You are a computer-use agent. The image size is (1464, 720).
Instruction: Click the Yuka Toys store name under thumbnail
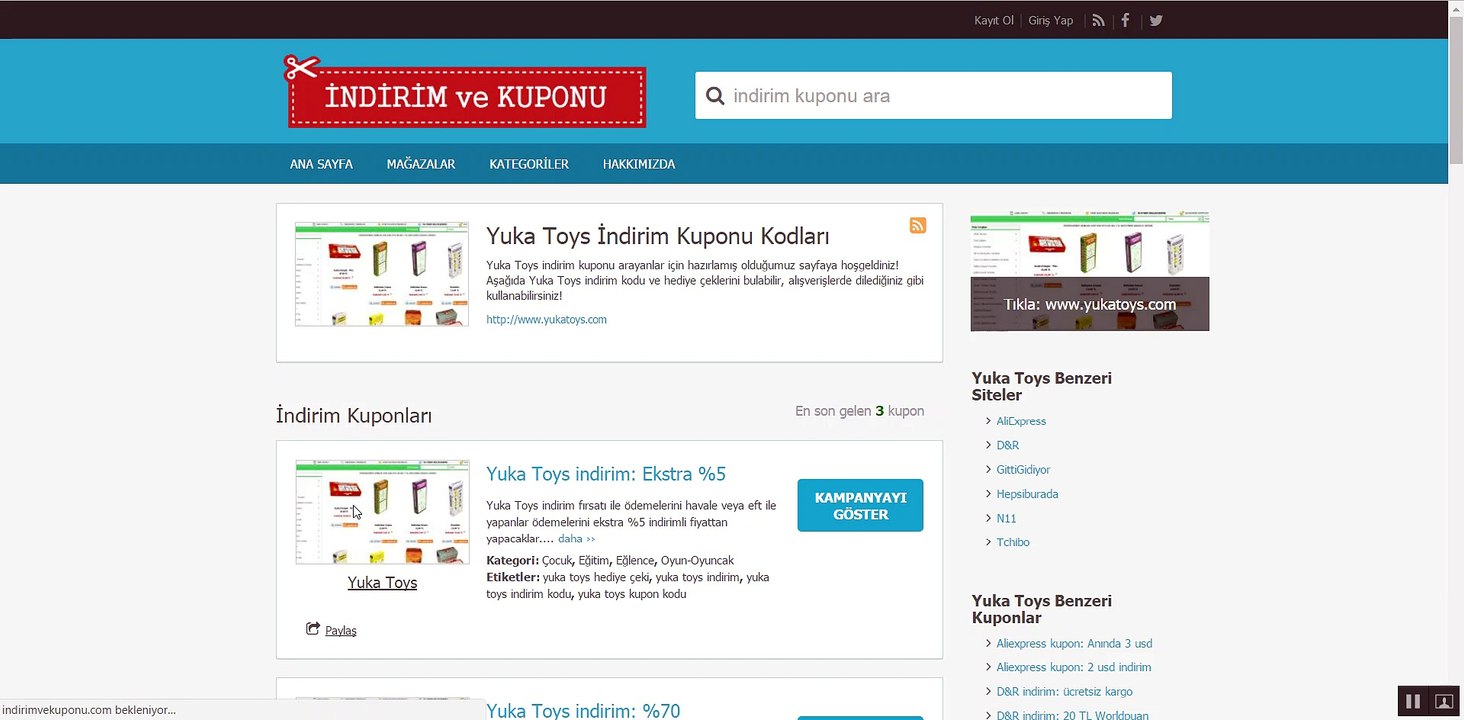382,583
